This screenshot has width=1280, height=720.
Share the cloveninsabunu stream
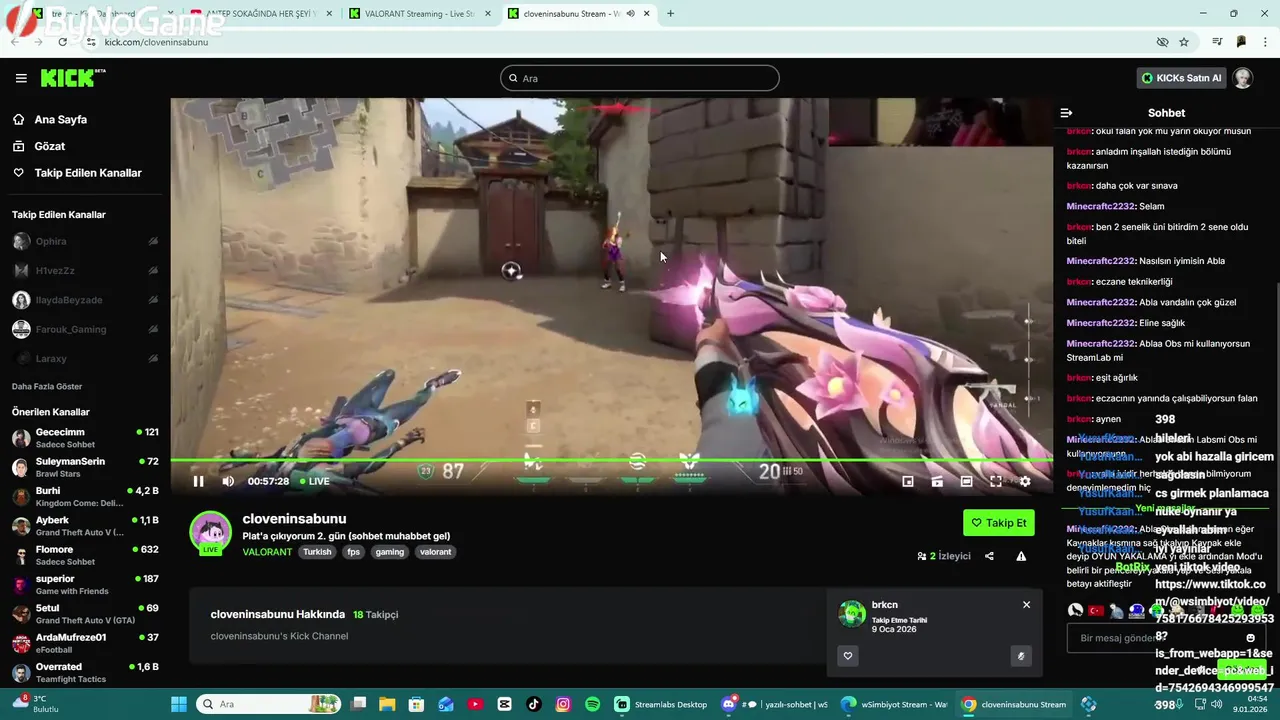coord(989,556)
